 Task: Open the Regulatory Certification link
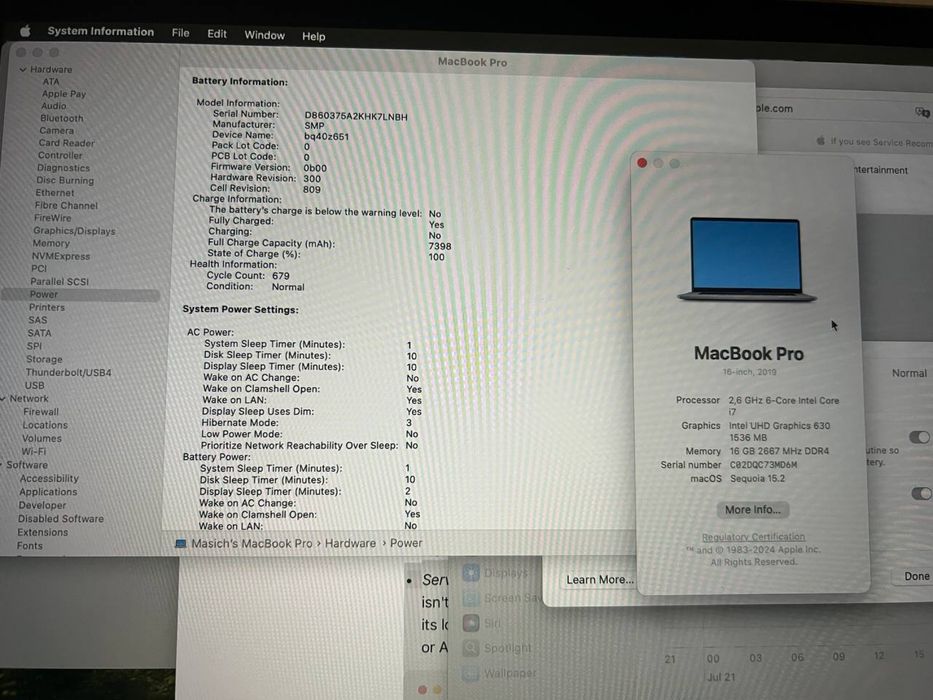click(753, 537)
